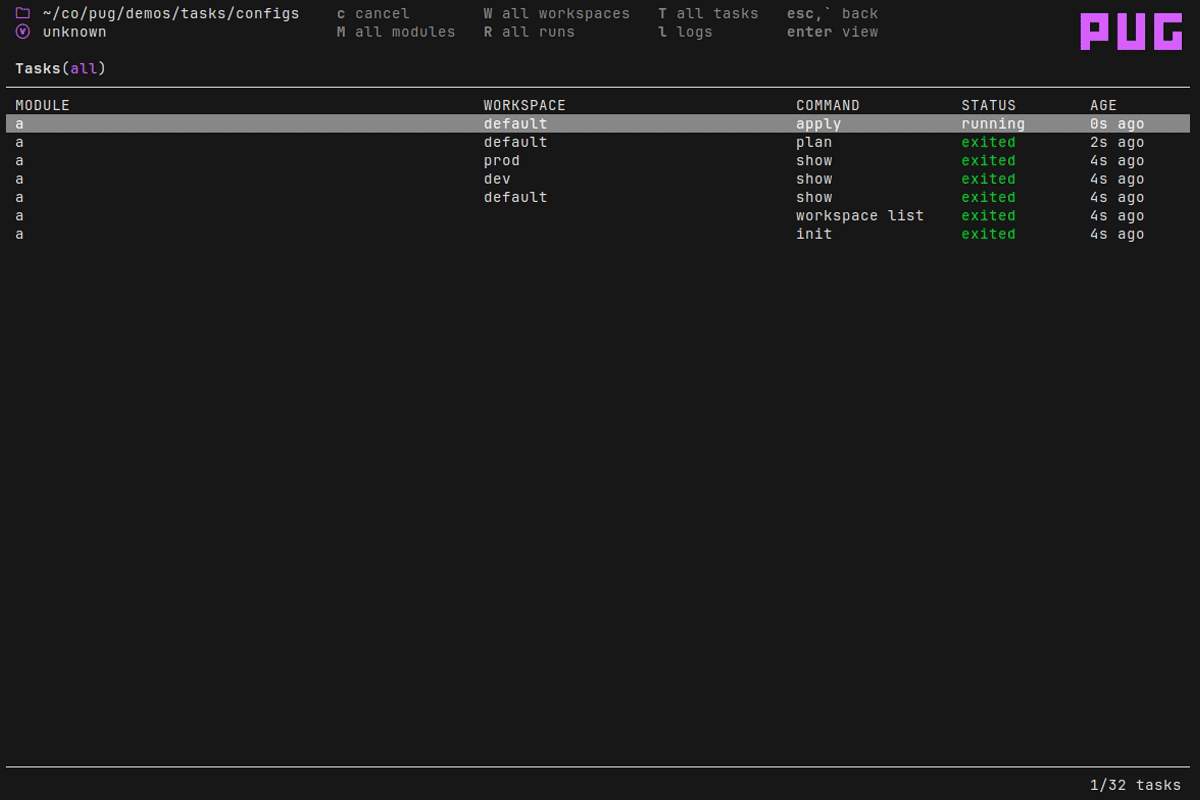
Task: Click the 'enter view' shortcut hint
Action: 832,32
